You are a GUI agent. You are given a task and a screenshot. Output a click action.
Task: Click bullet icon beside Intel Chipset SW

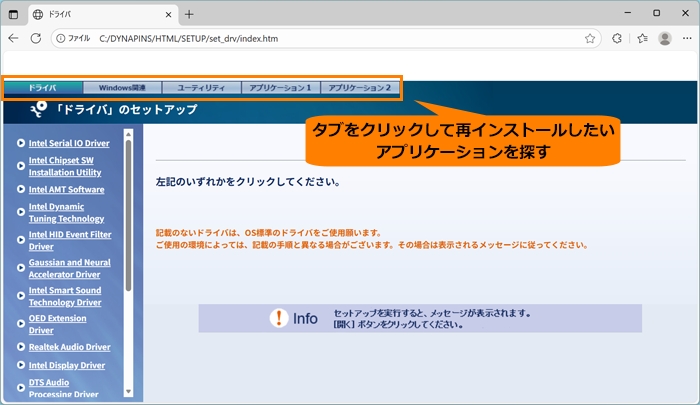coord(21,166)
